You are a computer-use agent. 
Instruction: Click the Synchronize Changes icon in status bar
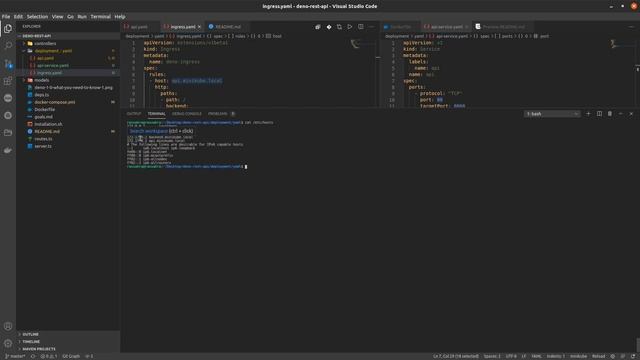point(33,356)
